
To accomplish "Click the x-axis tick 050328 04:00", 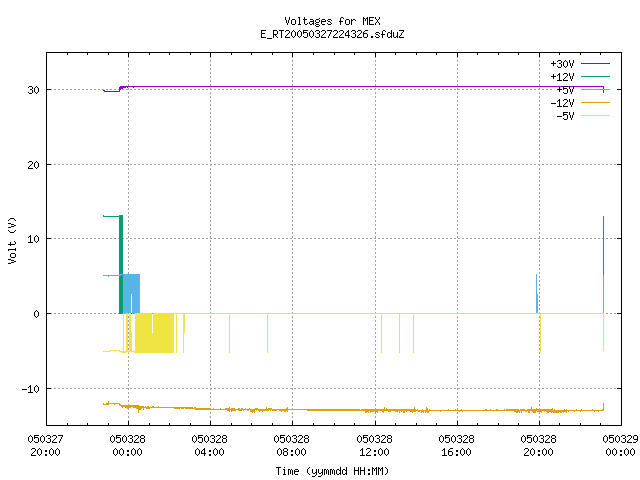I will [x=209, y=446].
